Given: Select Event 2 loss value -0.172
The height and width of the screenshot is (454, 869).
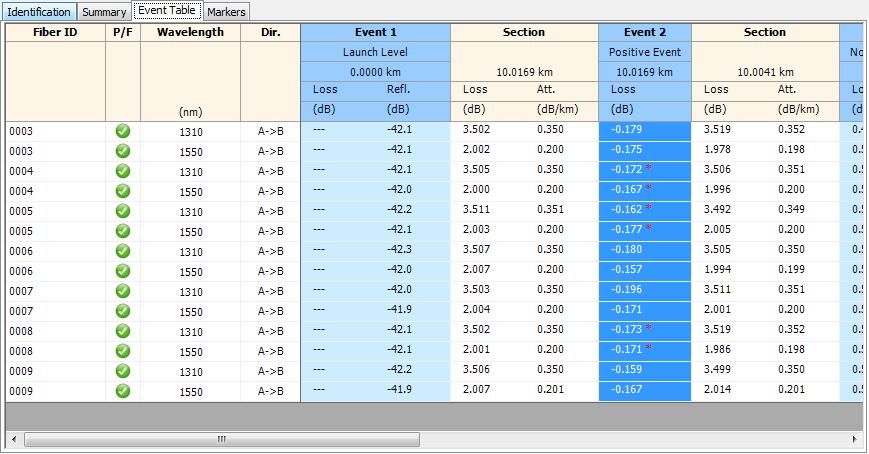Looking at the screenshot, I should click(626, 169).
